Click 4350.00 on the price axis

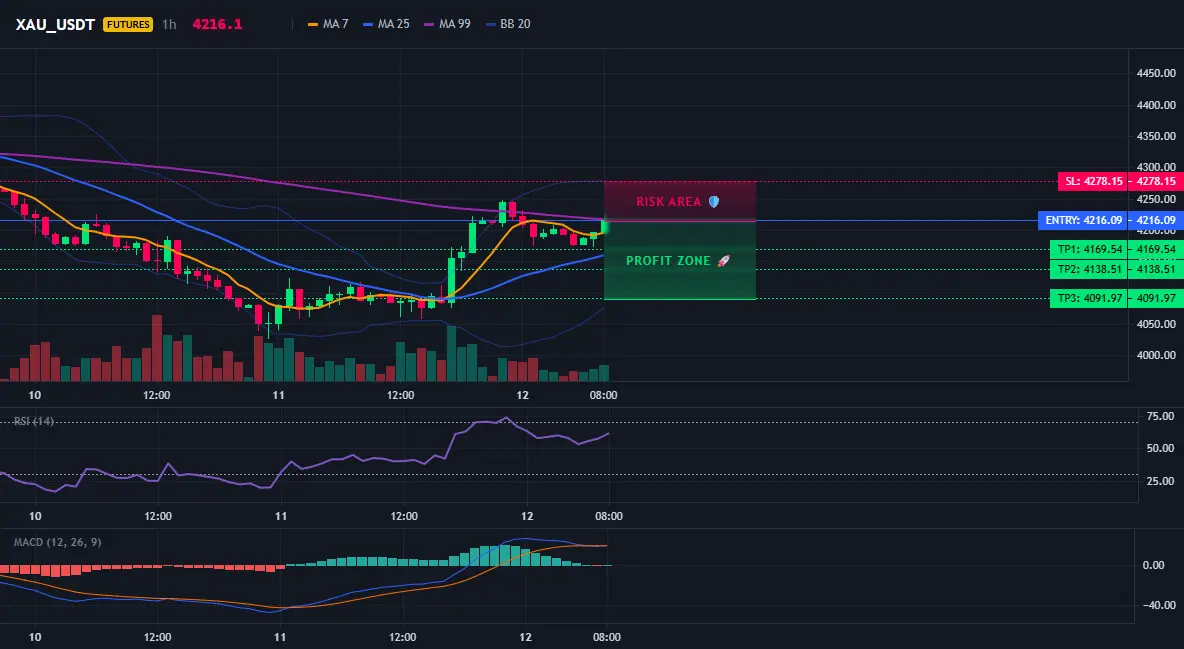pyautogui.click(x=1156, y=137)
